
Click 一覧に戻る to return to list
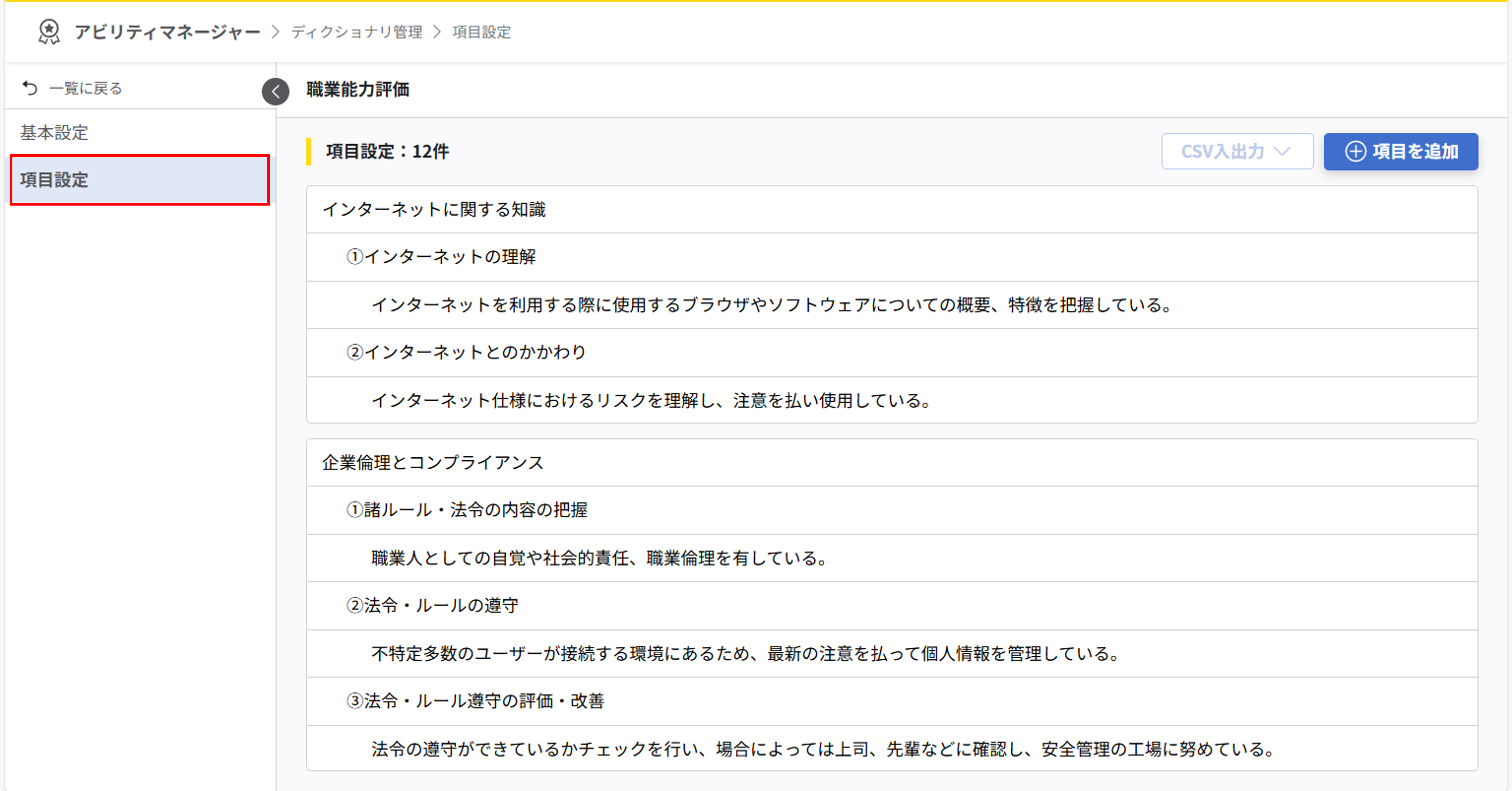[x=86, y=88]
